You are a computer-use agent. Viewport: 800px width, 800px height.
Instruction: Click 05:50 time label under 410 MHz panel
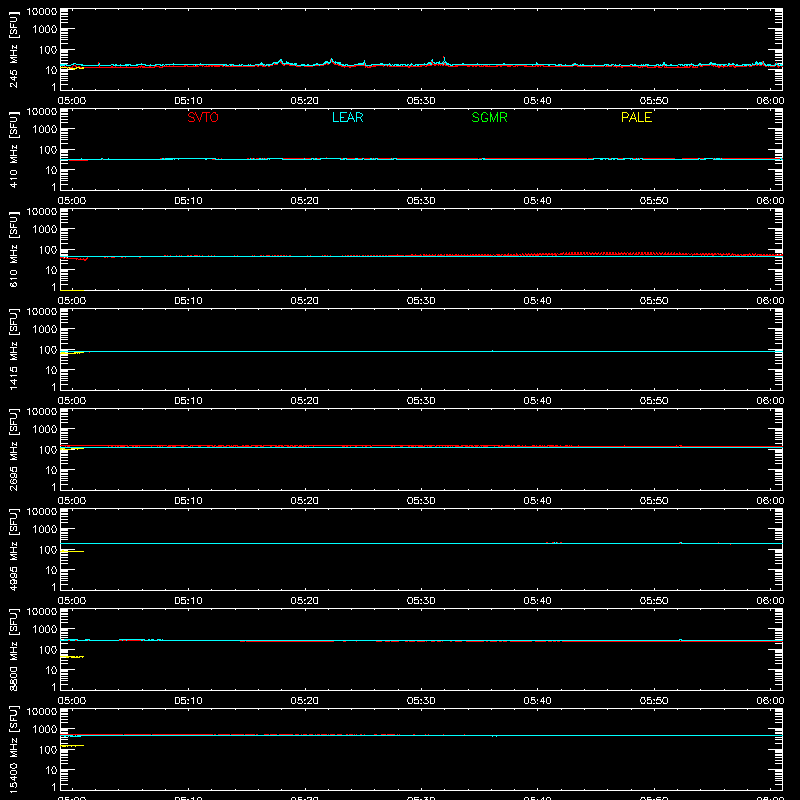pyautogui.click(x=654, y=201)
